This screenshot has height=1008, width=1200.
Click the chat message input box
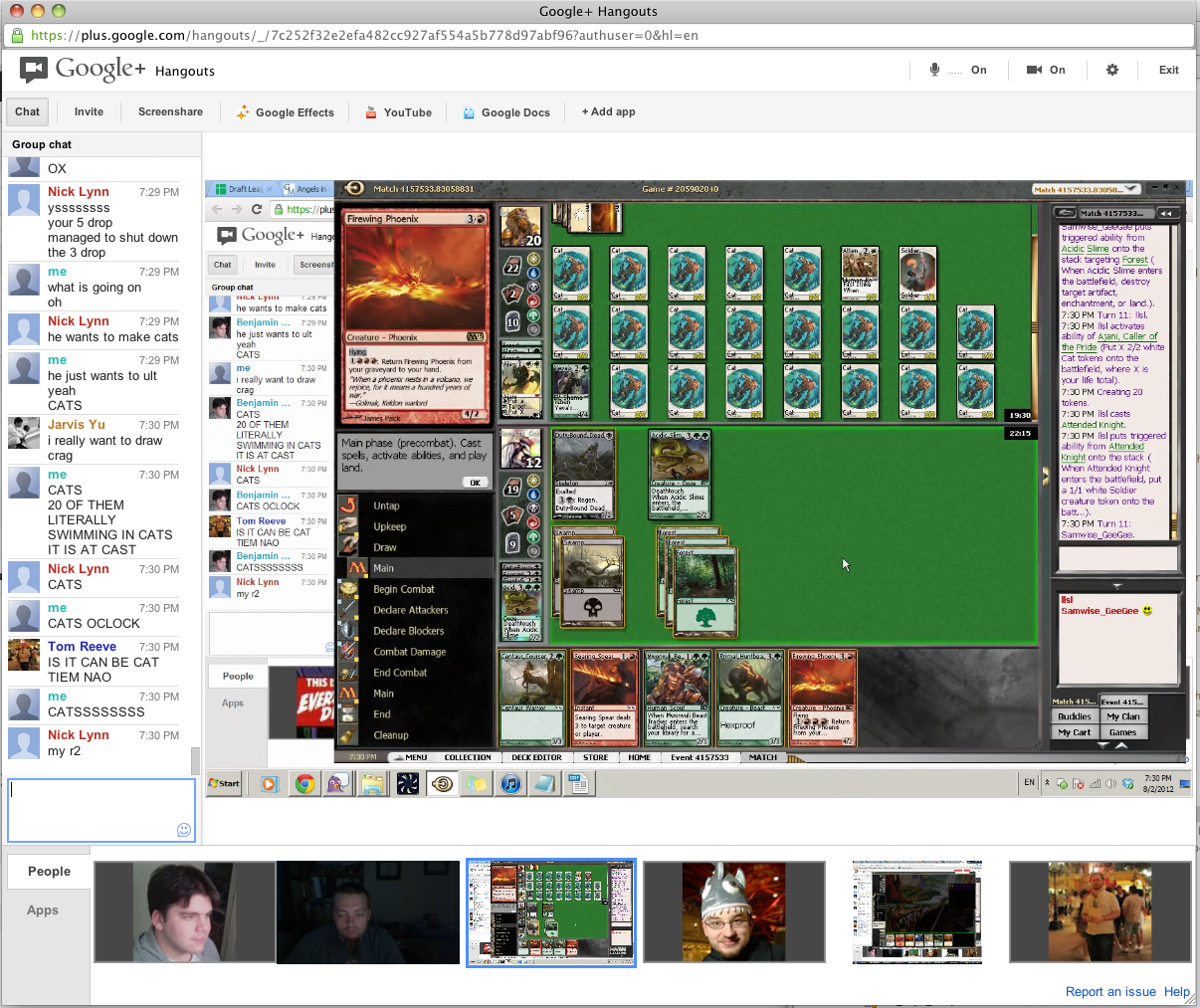[101, 810]
